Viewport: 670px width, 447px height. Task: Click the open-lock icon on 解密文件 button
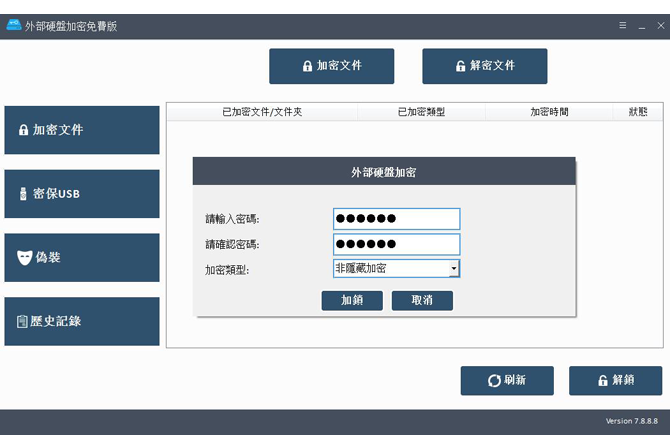point(460,67)
